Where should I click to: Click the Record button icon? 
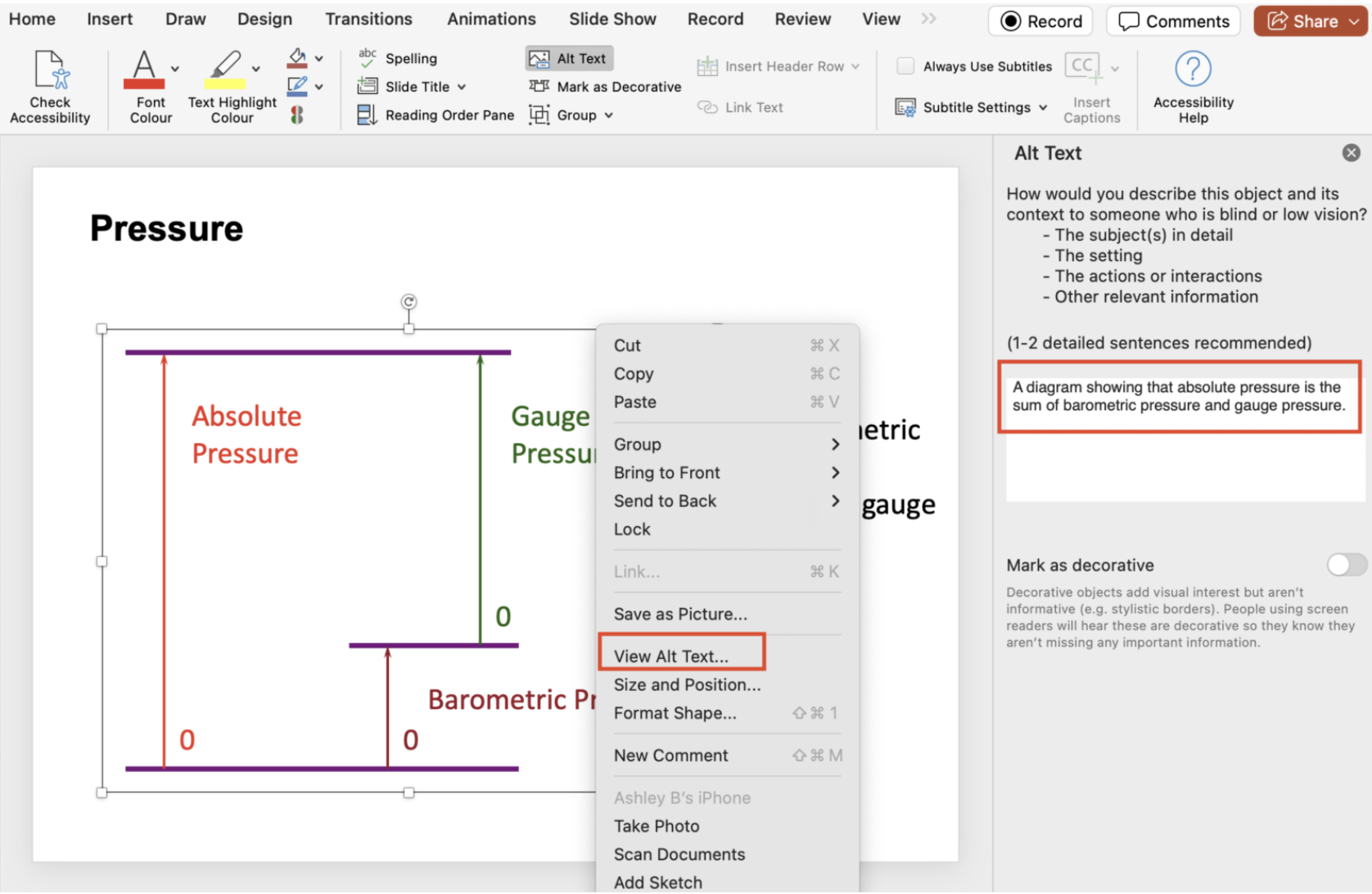tap(1012, 21)
